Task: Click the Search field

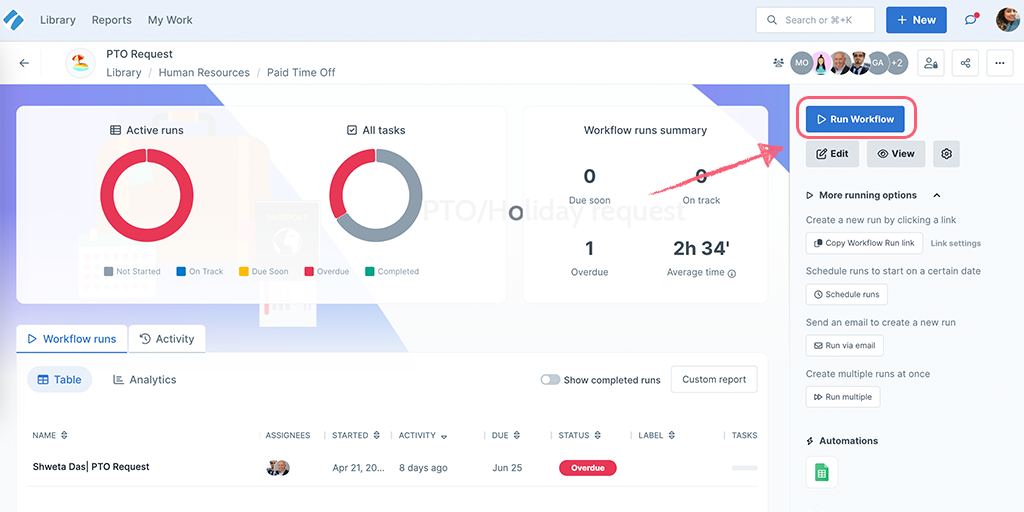Action: click(815, 20)
